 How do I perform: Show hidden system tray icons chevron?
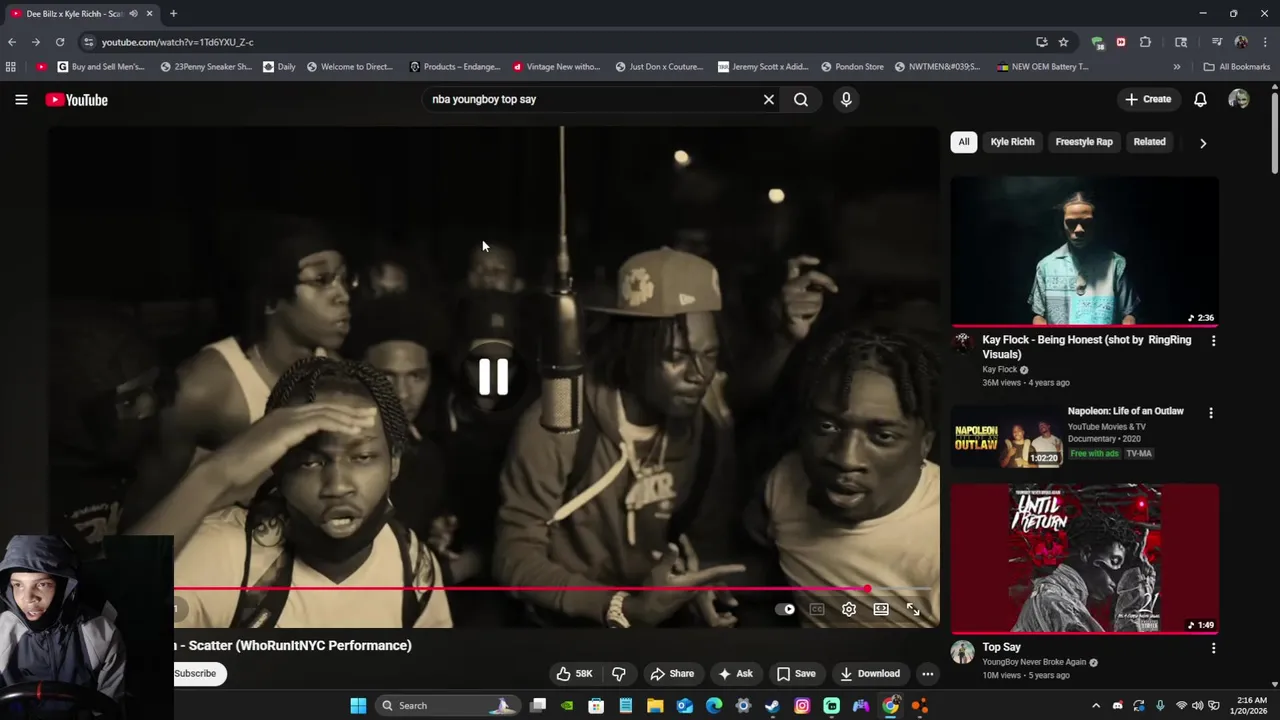(x=1096, y=706)
